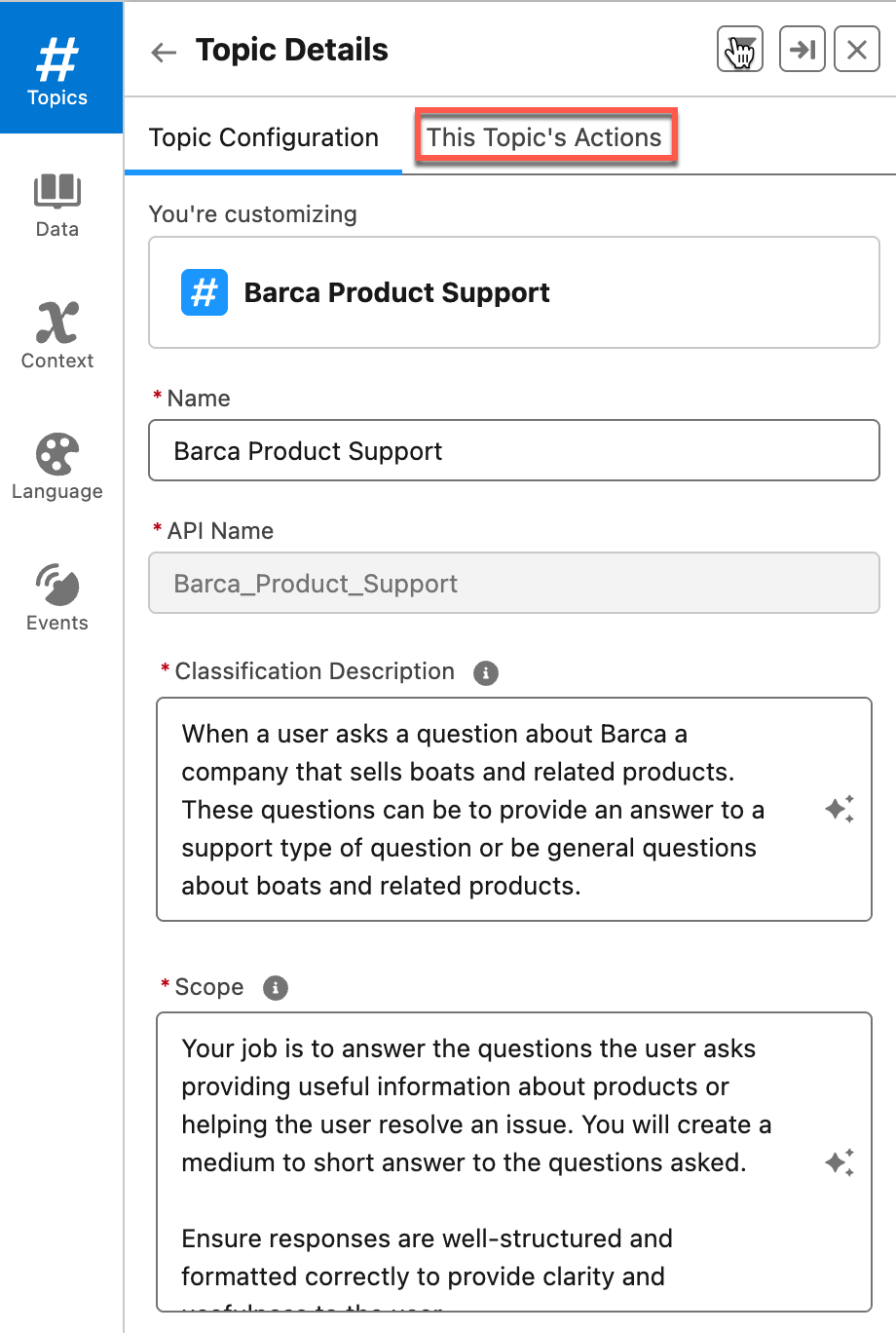Click the disabled API Name field
Screen dimensions: 896x1333
513,584
